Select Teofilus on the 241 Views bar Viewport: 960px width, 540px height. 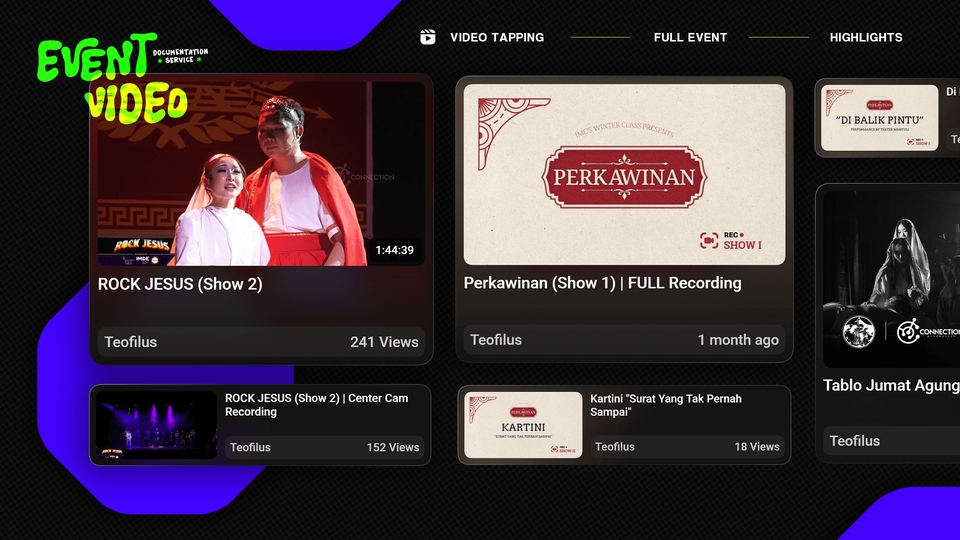tap(130, 342)
